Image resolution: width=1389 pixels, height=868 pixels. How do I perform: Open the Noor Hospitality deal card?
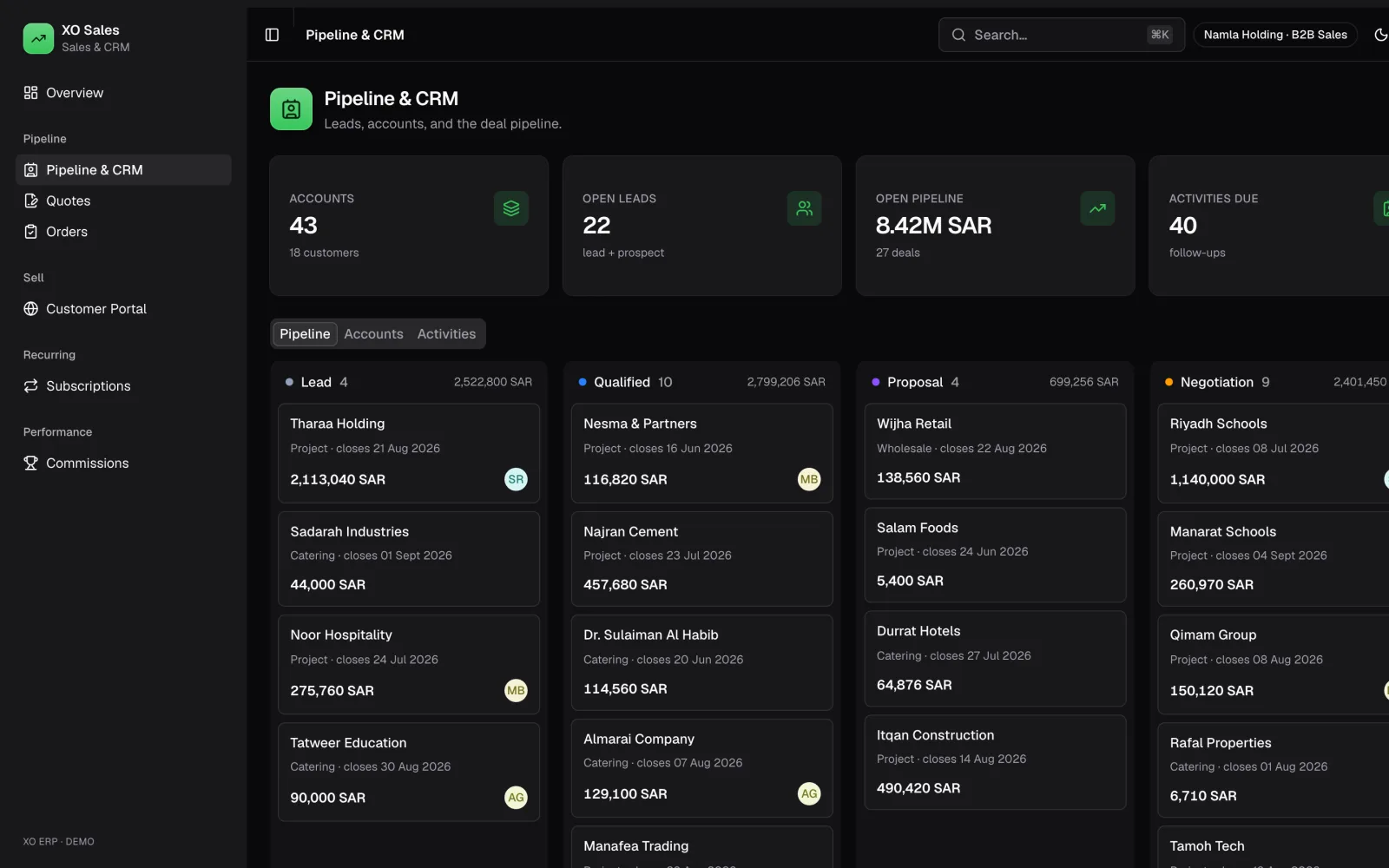[x=409, y=665]
